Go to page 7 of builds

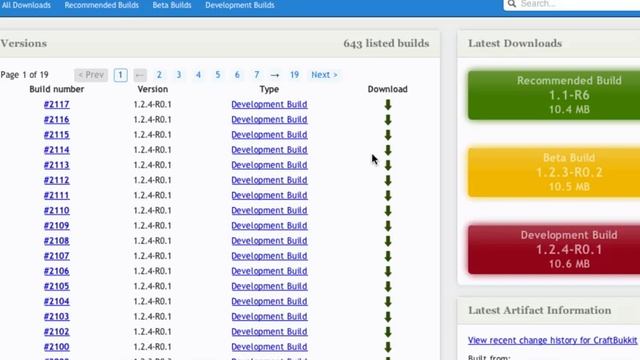point(257,75)
